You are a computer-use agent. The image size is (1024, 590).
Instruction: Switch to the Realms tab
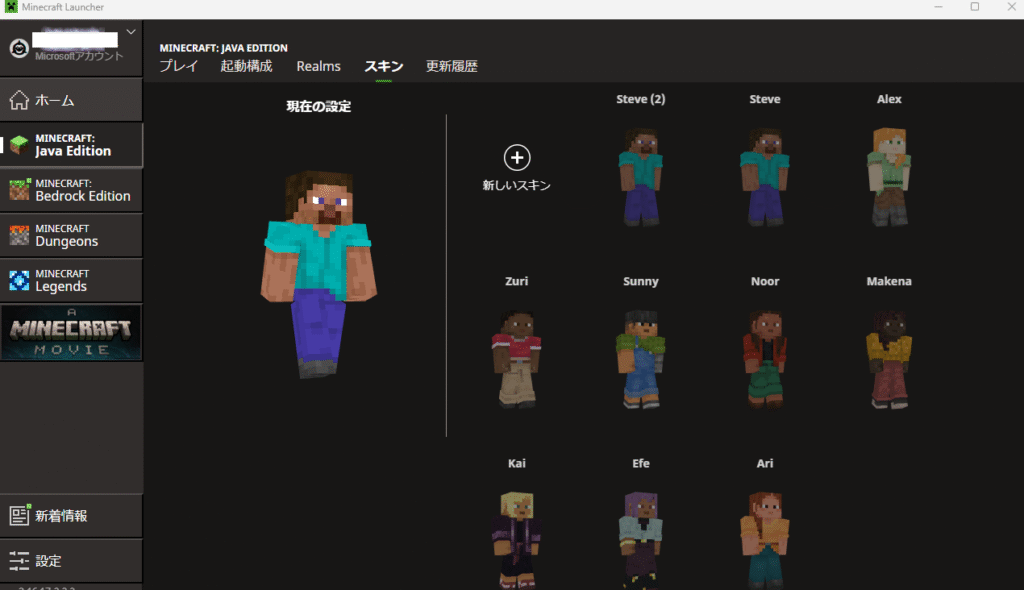(x=319, y=66)
